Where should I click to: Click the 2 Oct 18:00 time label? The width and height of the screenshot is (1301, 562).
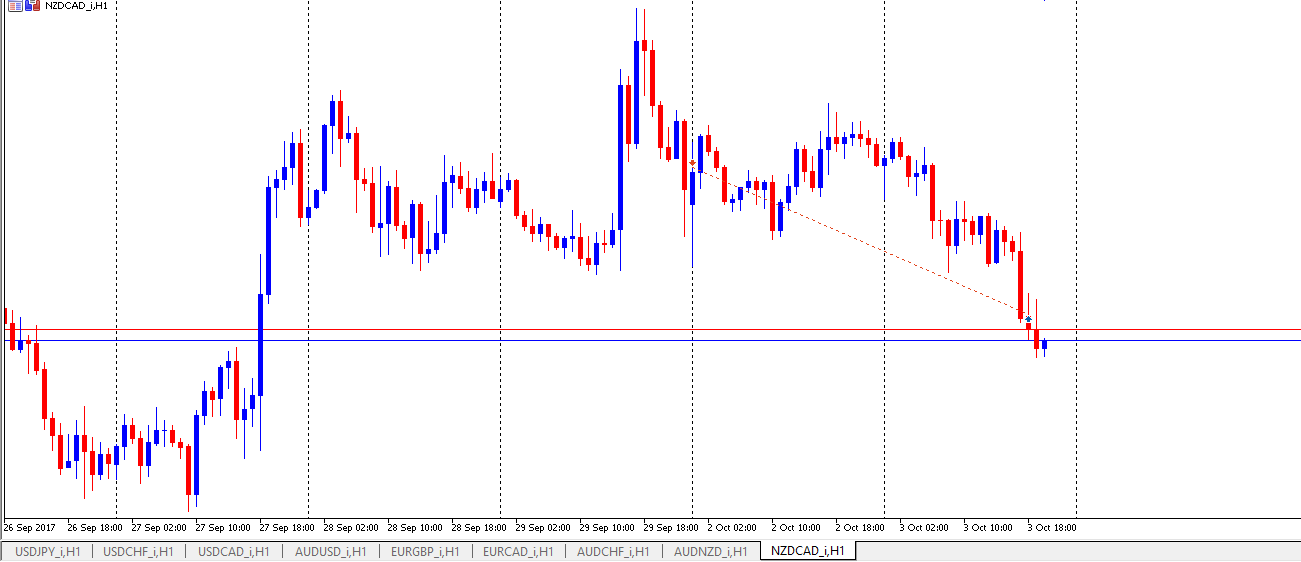pyautogui.click(x=861, y=526)
